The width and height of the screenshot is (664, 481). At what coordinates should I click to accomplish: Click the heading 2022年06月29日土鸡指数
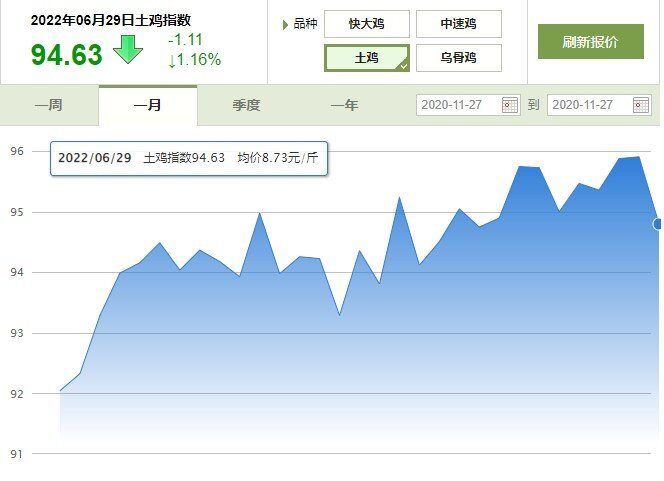(x=111, y=20)
